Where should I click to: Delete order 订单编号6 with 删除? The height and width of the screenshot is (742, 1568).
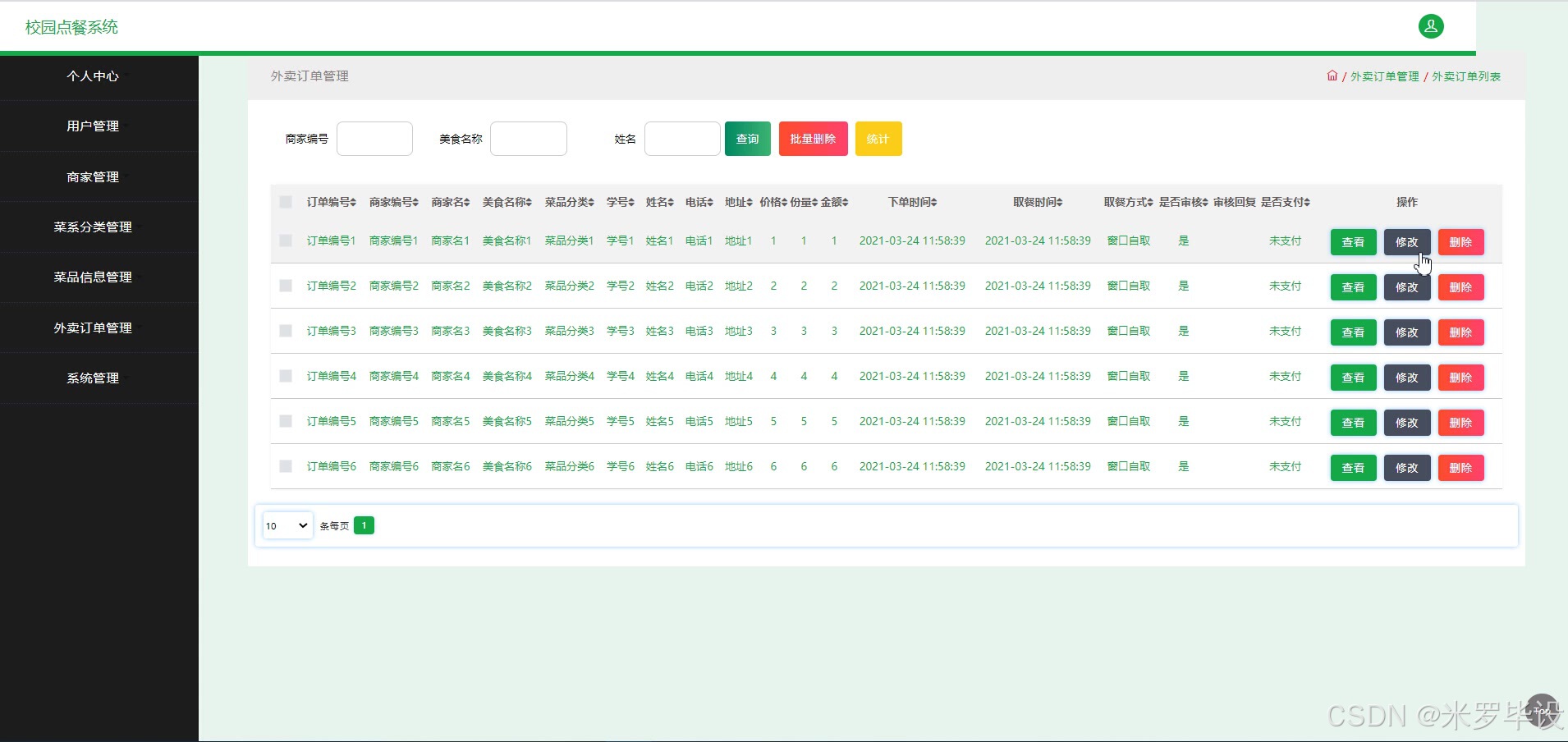pyautogui.click(x=1461, y=468)
